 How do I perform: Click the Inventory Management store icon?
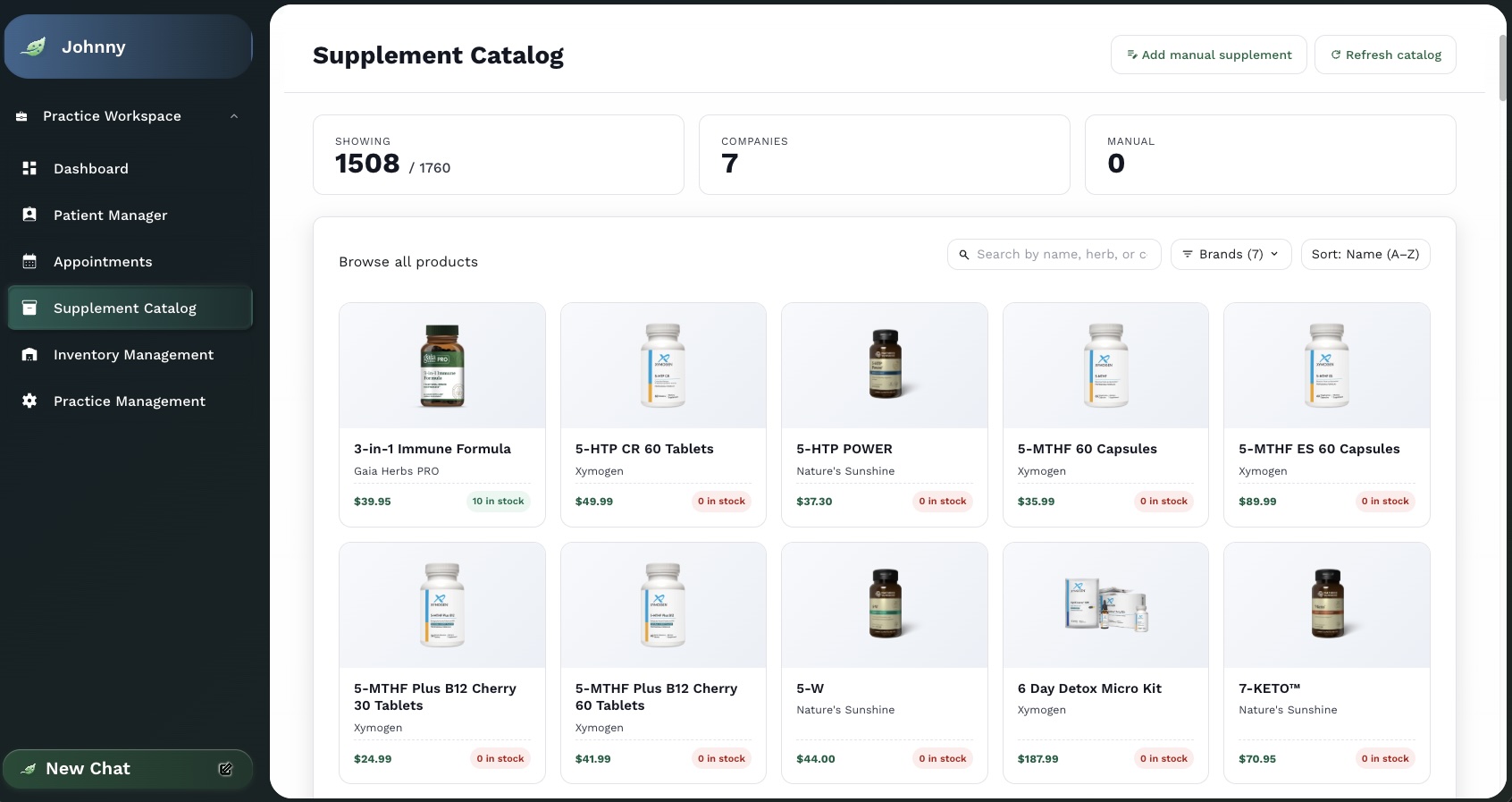pos(29,354)
